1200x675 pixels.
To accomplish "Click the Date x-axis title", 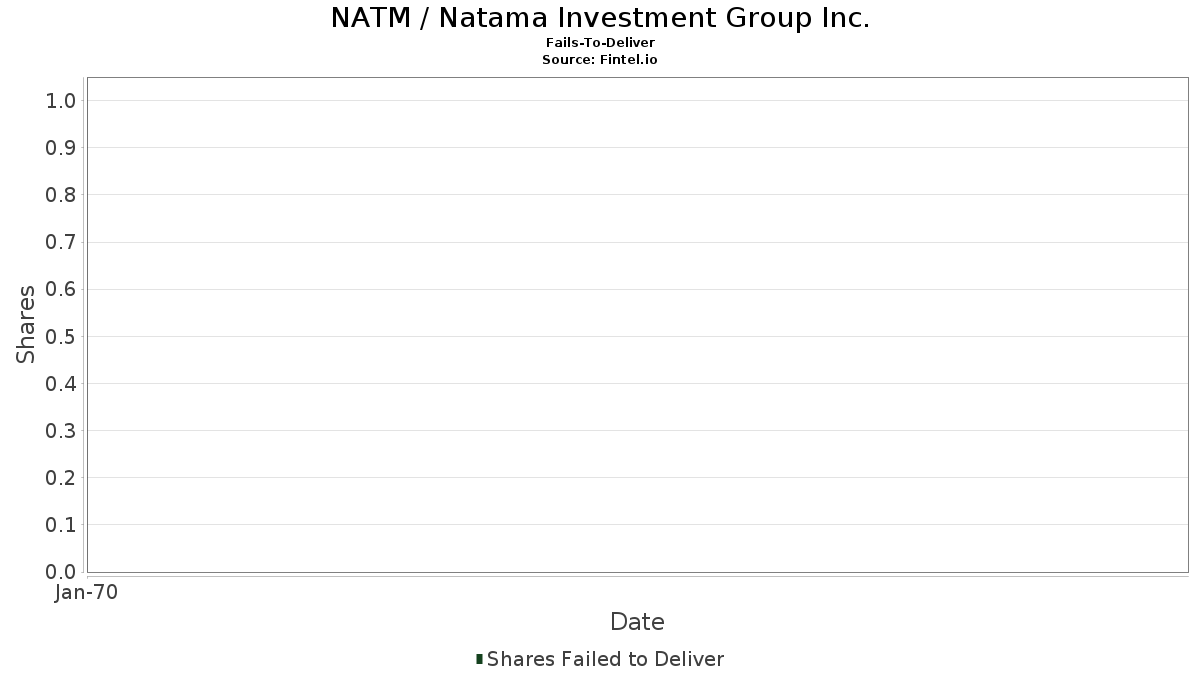I will (637, 622).
